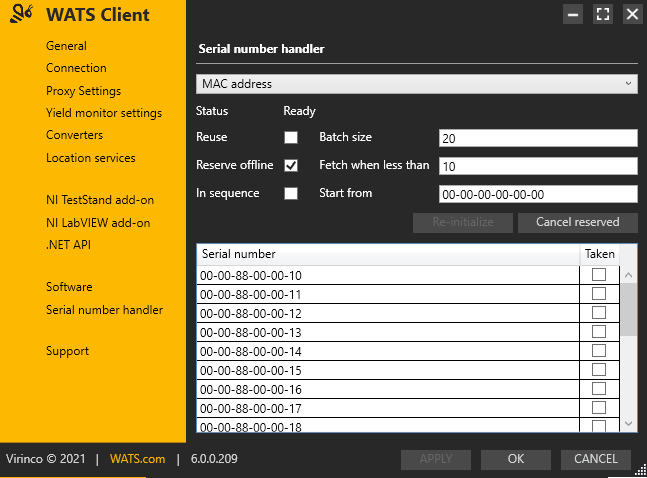Viewport: 647px width, 478px height.
Task: Open the MAC address dropdown
Action: click(x=417, y=84)
